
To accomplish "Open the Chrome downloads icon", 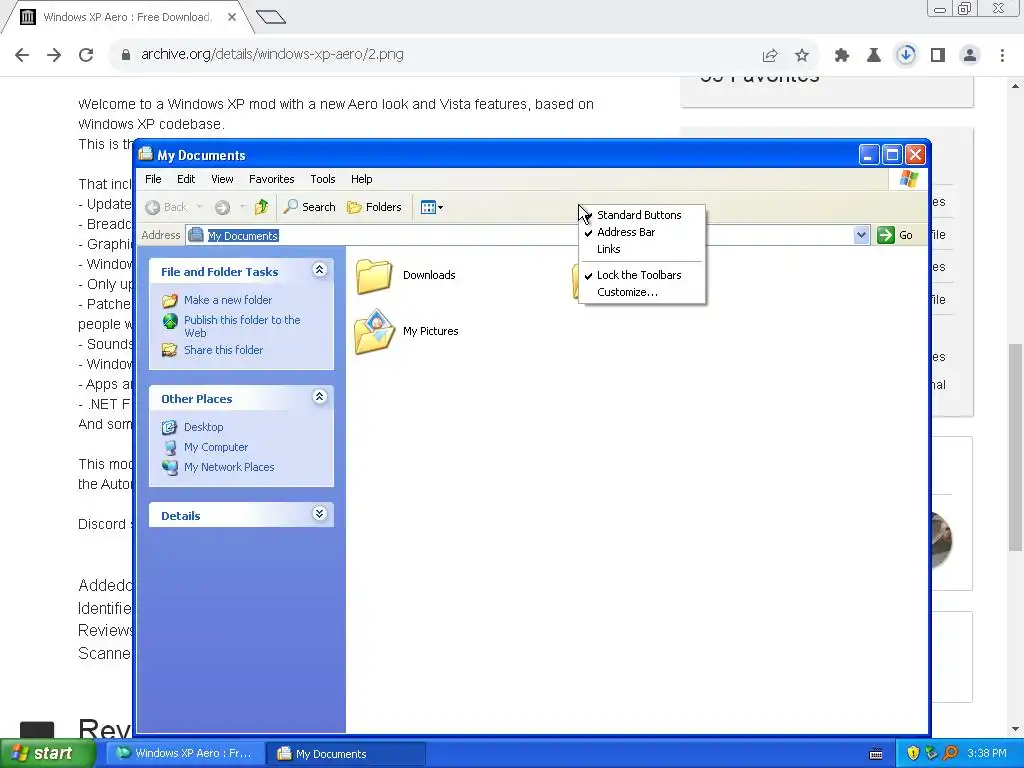I will (x=906, y=55).
